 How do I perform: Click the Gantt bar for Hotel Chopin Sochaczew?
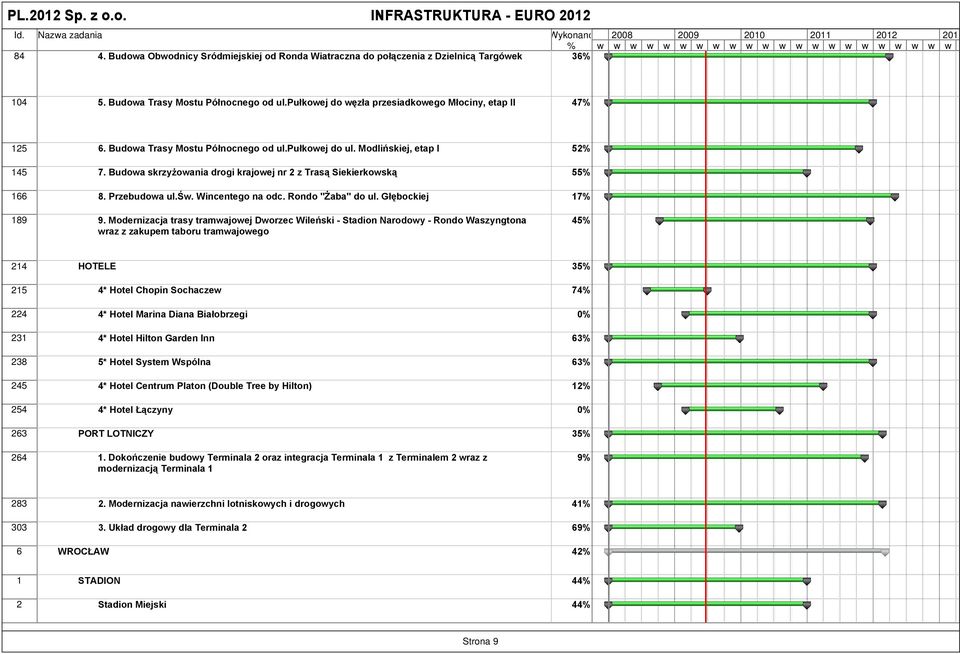pyautogui.click(x=677, y=289)
